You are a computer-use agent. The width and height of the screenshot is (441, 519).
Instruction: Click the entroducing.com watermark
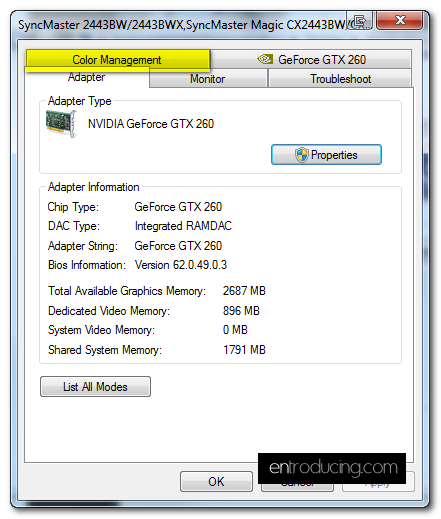pos(332,468)
